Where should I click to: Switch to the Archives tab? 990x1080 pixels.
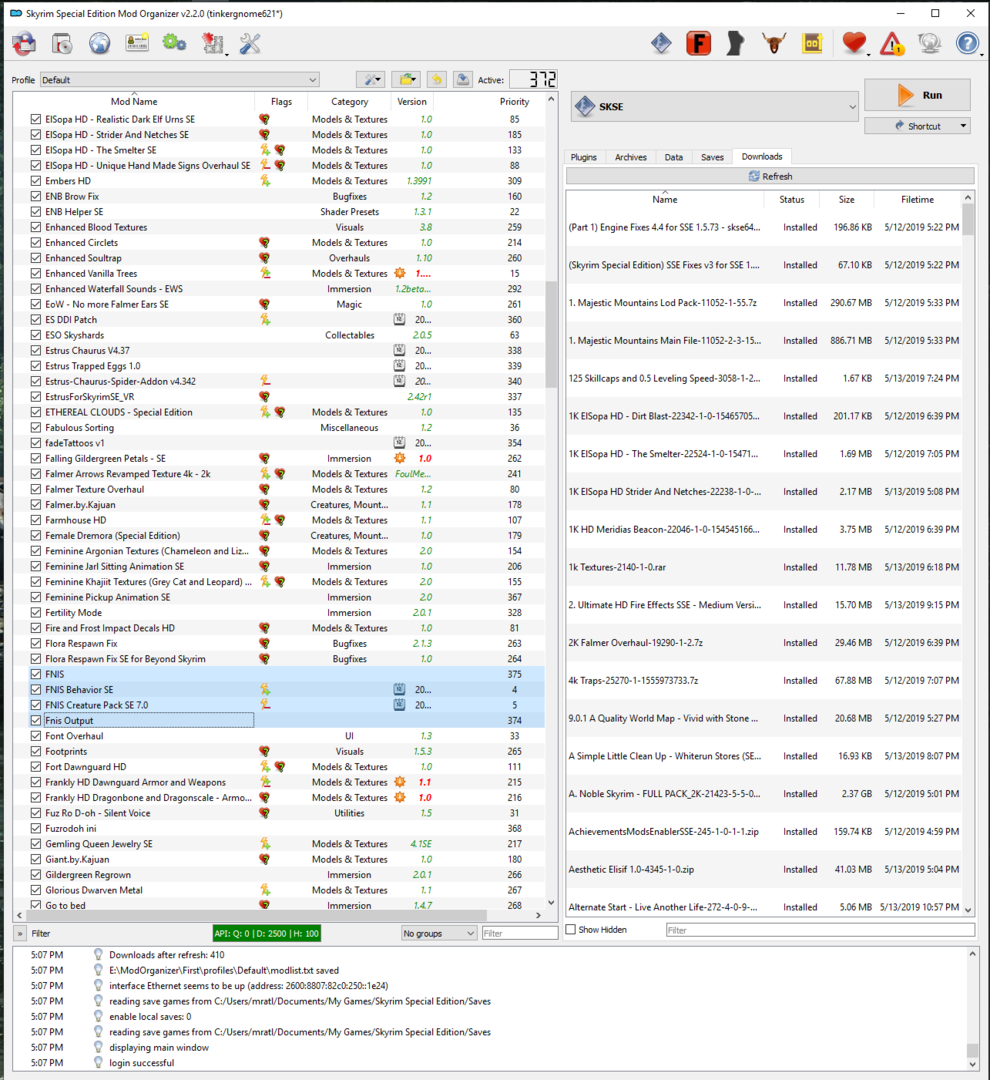click(630, 157)
